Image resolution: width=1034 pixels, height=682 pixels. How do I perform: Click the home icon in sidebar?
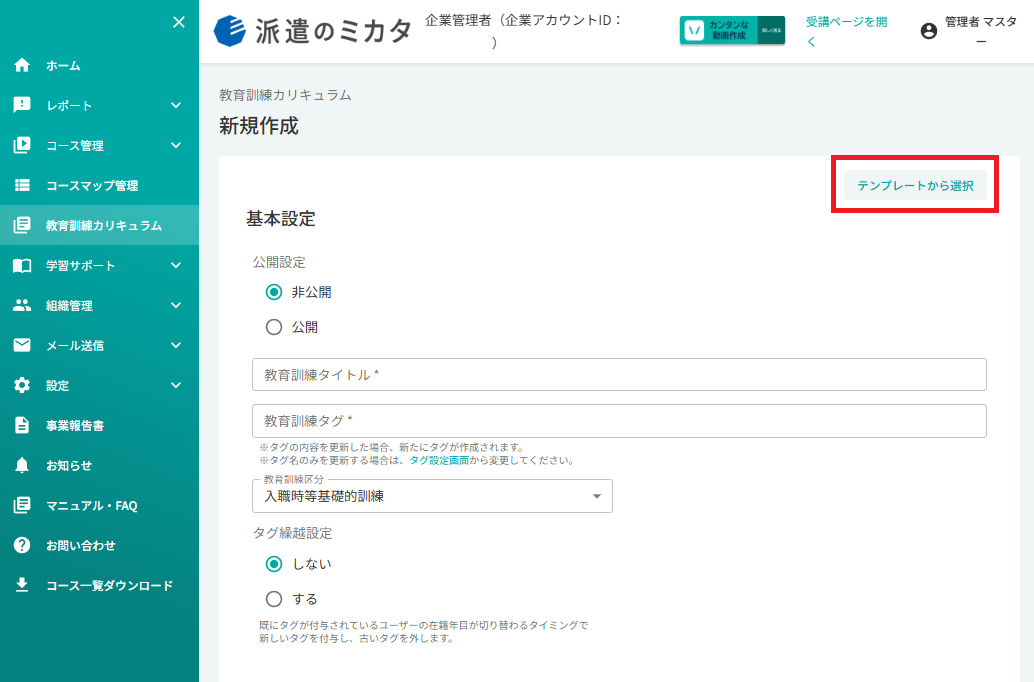coord(22,65)
